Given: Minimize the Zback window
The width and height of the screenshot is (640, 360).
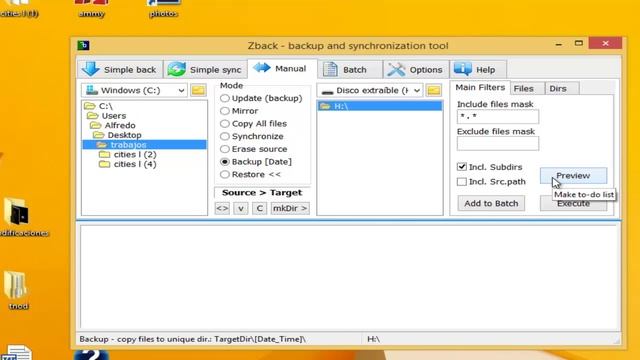Looking at the screenshot, I should (x=559, y=44).
